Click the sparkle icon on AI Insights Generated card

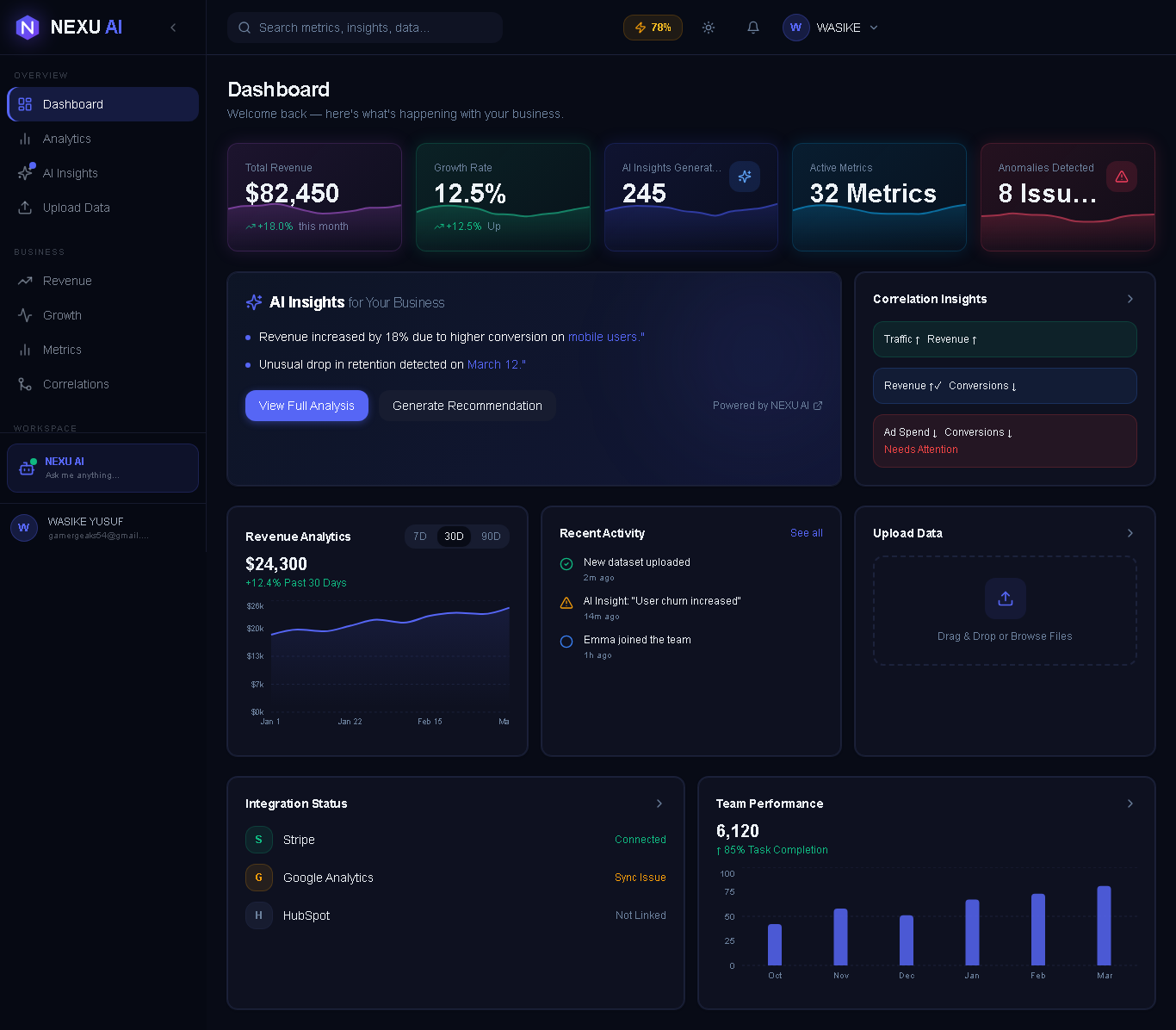pos(745,177)
